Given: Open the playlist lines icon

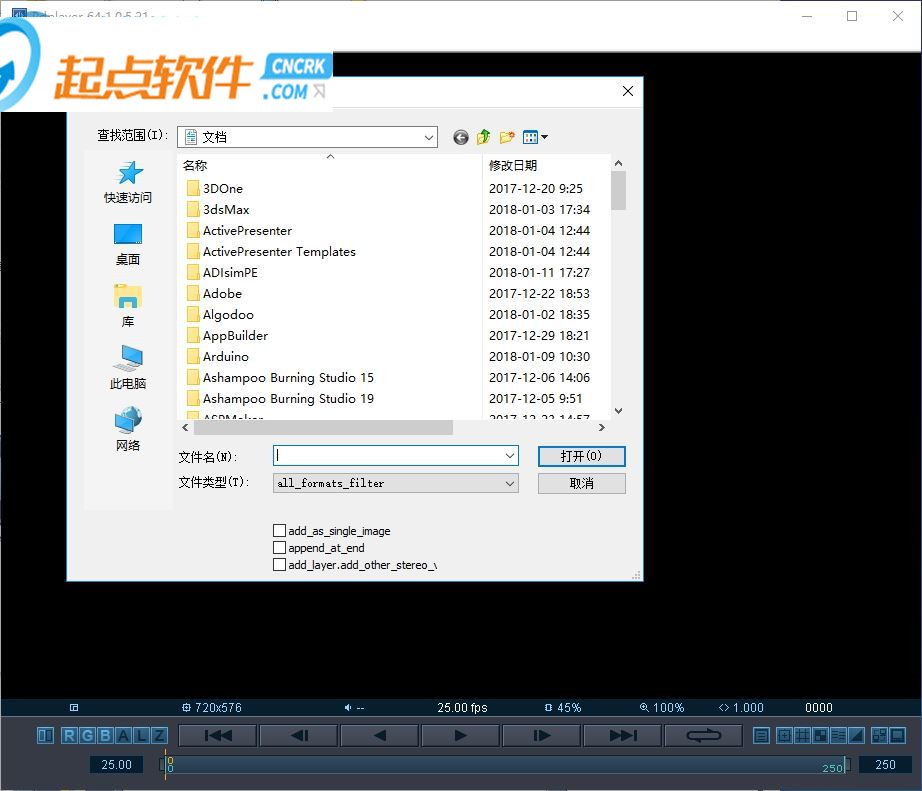Looking at the screenshot, I should click(x=761, y=735).
